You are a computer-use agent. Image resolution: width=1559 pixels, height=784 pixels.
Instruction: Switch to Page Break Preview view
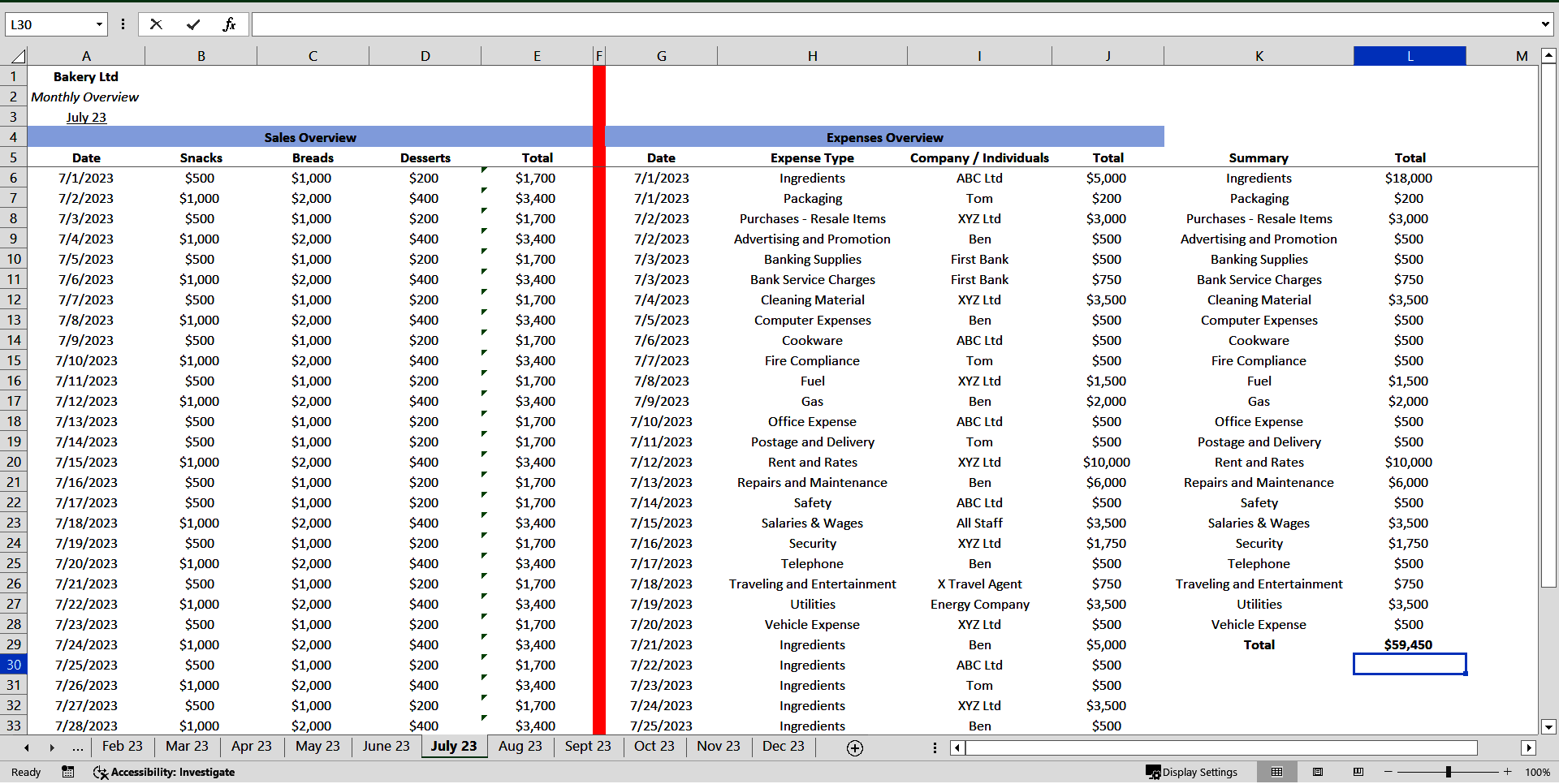pyautogui.click(x=1358, y=772)
